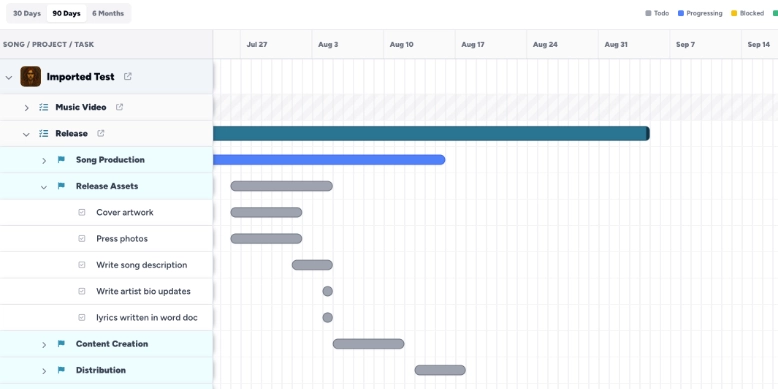The height and width of the screenshot is (389, 778).
Task: Select the Write song description bar
Action: 312,265
